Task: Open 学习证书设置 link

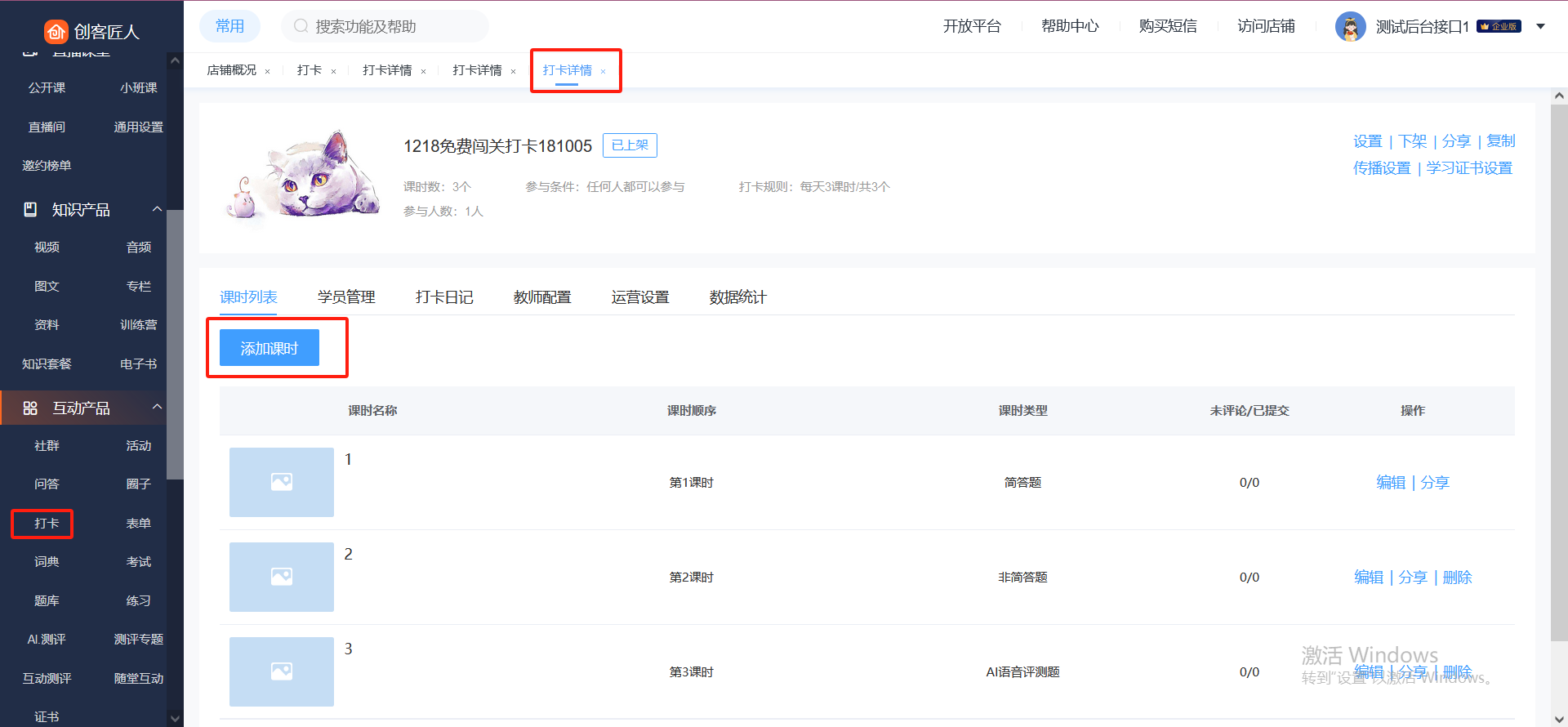Action: coord(1469,168)
